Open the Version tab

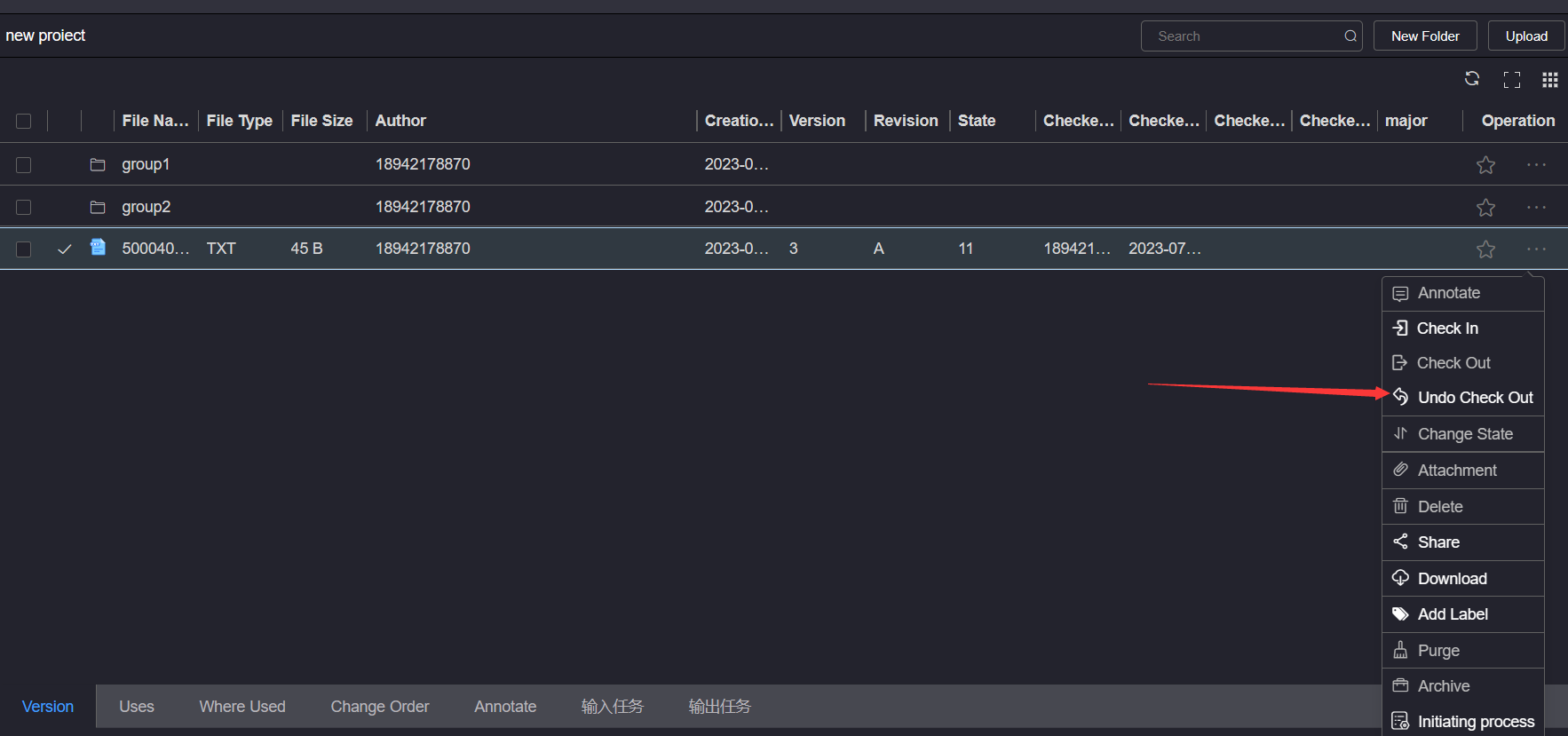[x=48, y=707]
